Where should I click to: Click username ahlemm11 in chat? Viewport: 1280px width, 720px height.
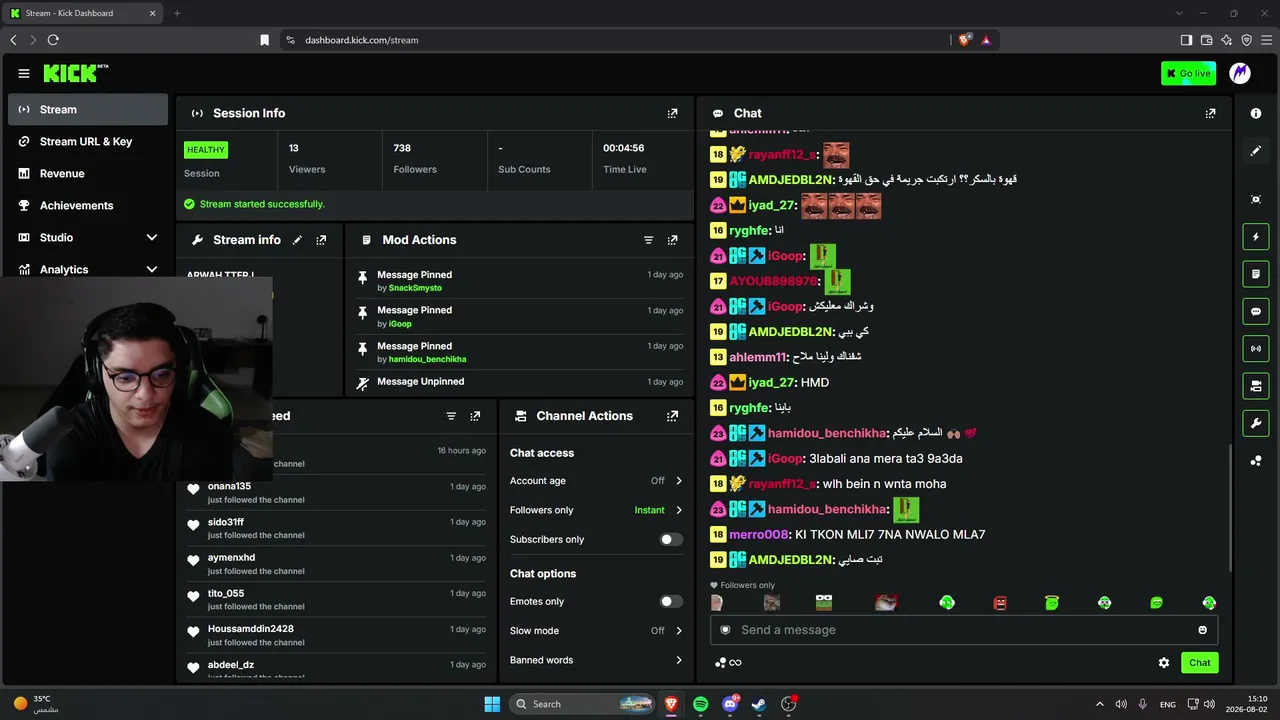pos(758,357)
